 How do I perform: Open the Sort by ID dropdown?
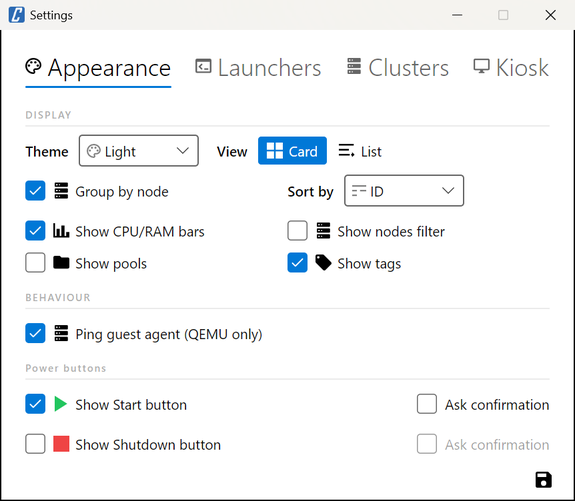coord(404,191)
